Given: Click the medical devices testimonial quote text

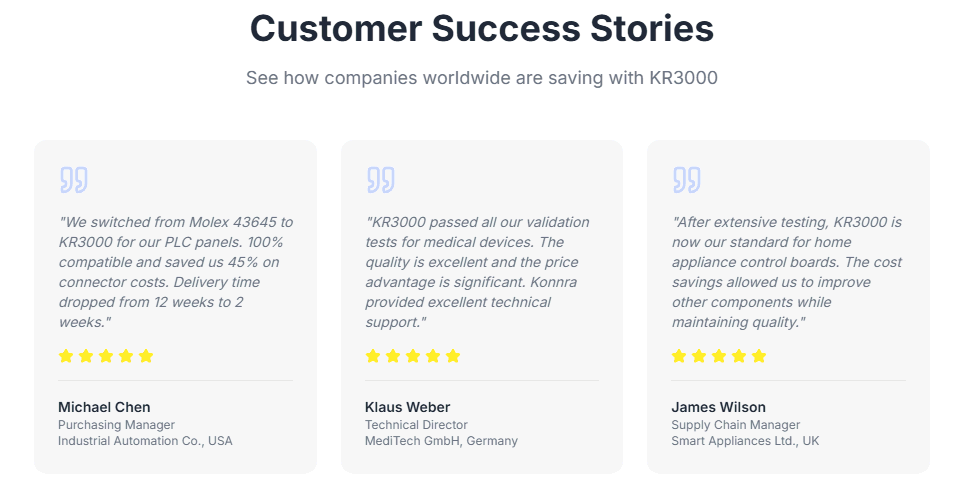Looking at the screenshot, I should [478, 272].
